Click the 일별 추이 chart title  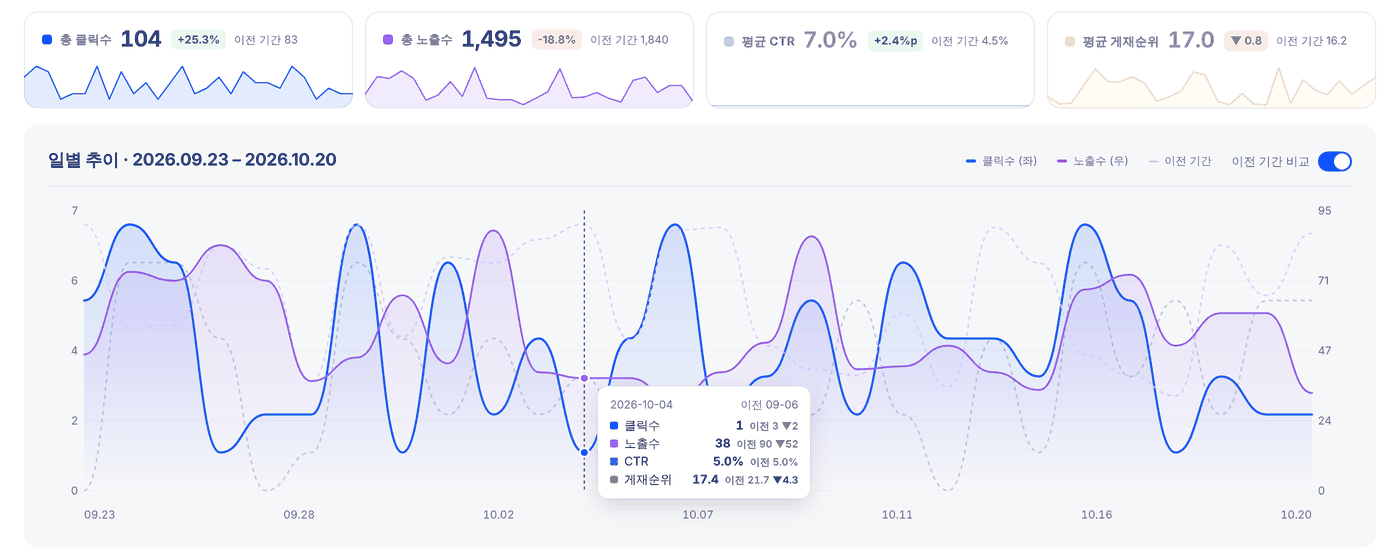click(x=192, y=160)
